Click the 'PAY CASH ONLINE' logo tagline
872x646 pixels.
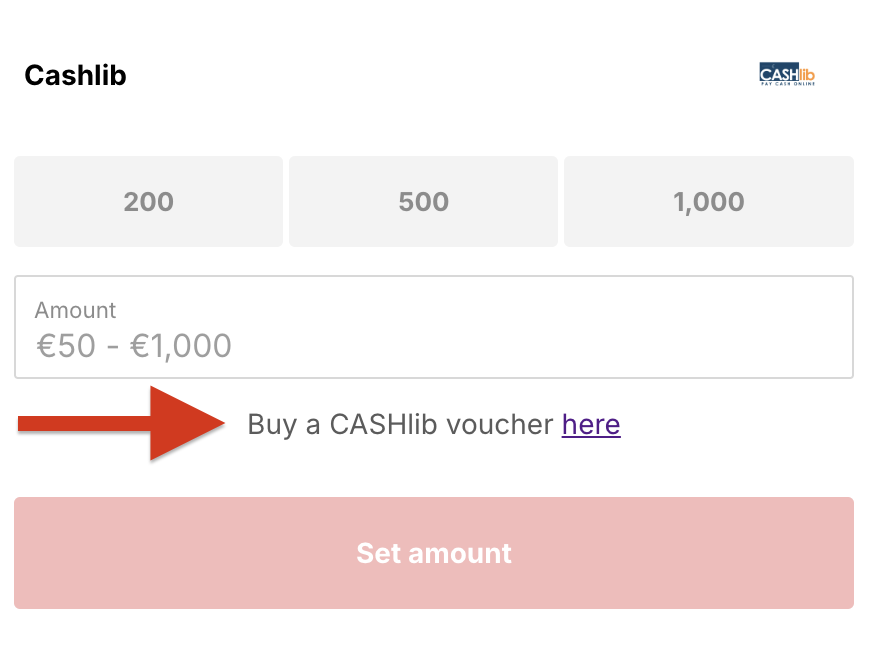click(787, 84)
